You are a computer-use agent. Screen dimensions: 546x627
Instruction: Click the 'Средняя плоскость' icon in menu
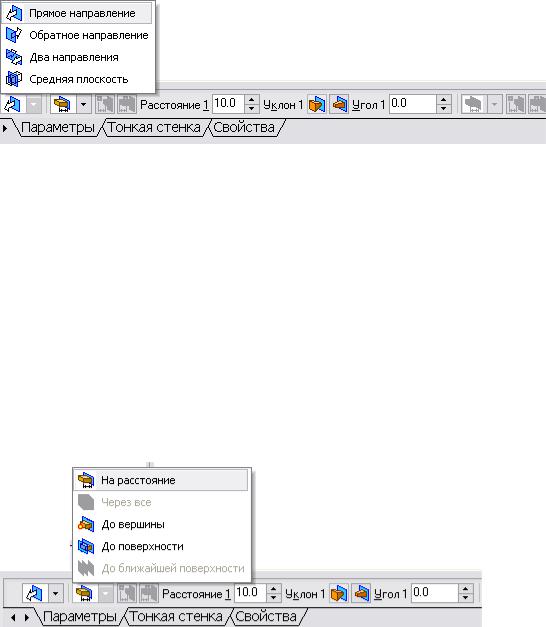pos(14,79)
